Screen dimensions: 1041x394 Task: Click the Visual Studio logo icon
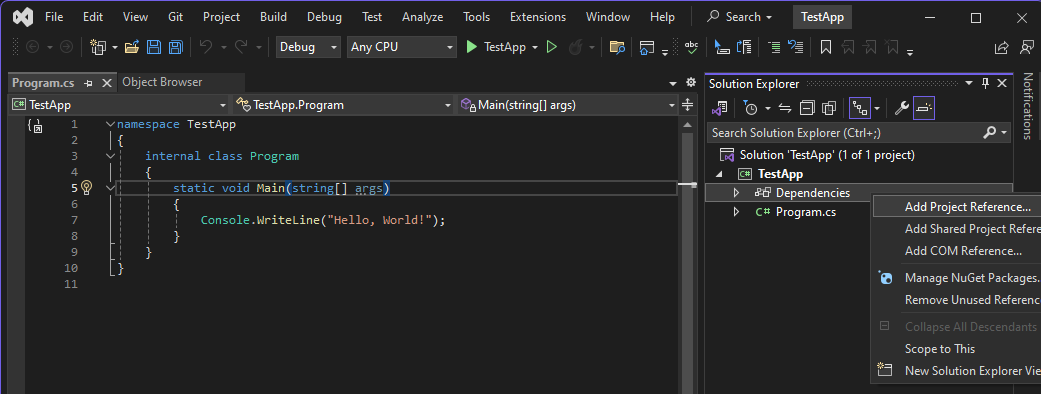click(x=23, y=17)
